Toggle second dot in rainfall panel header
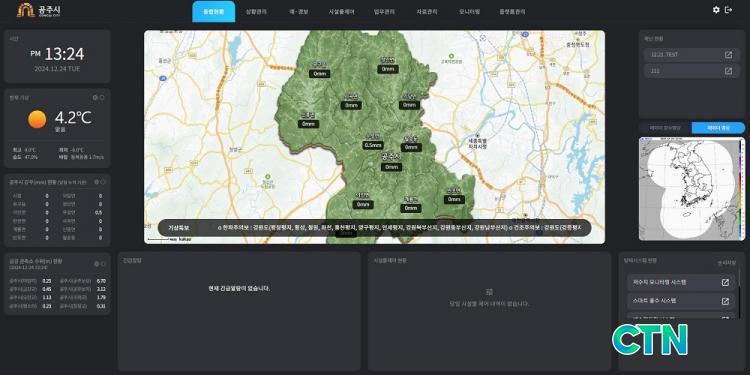This screenshot has width=750, height=375. click(x=102, y=182)
